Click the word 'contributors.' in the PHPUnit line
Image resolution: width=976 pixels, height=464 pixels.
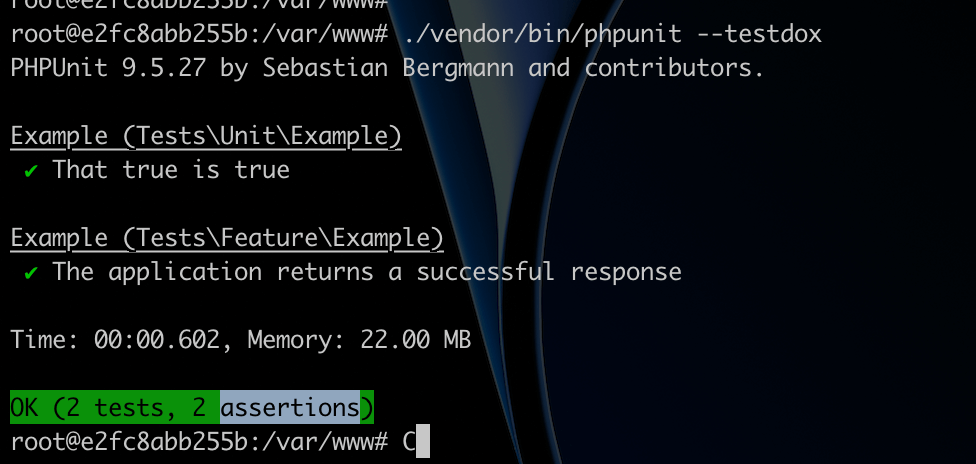click(674, 68)
